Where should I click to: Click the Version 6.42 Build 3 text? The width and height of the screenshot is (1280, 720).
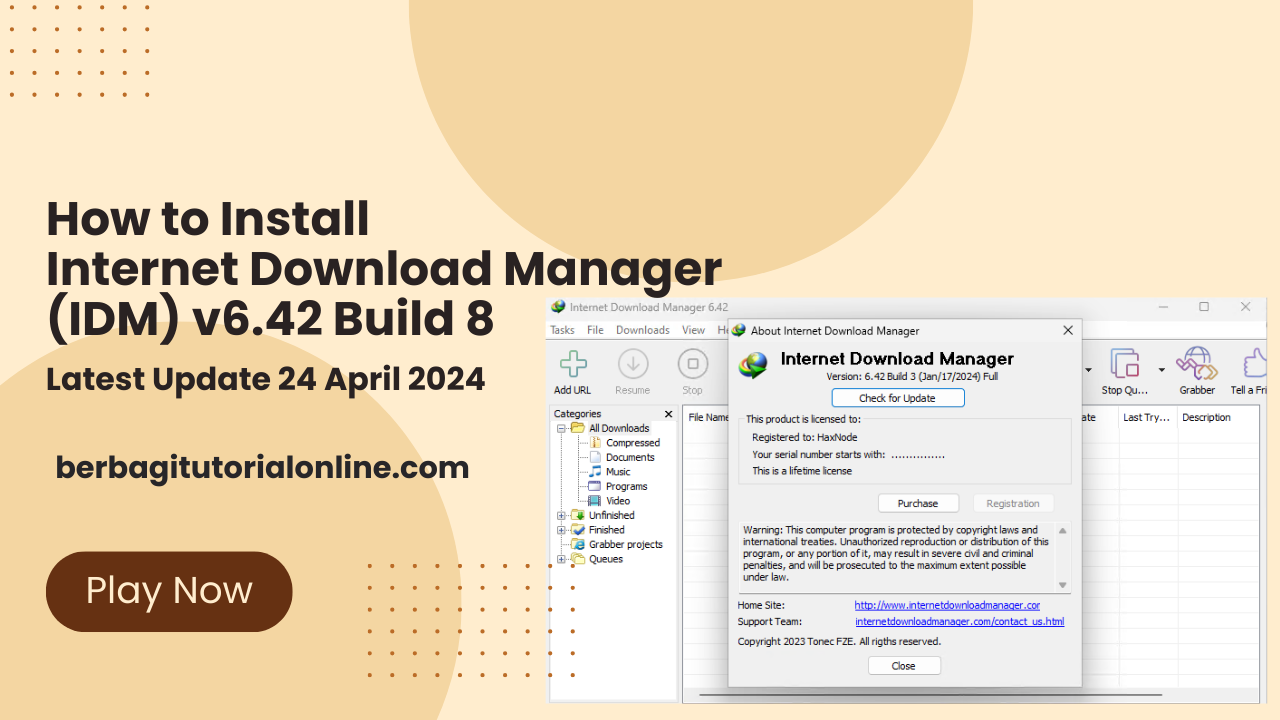(912, 376)
